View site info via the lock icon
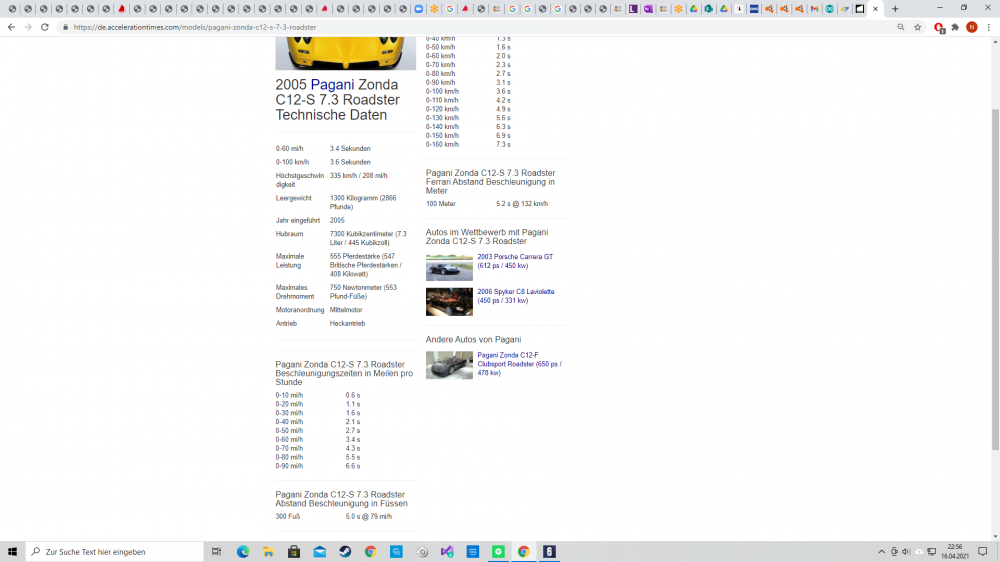The height and width of the screenshot is (562, 1000). tap(65, 27)
